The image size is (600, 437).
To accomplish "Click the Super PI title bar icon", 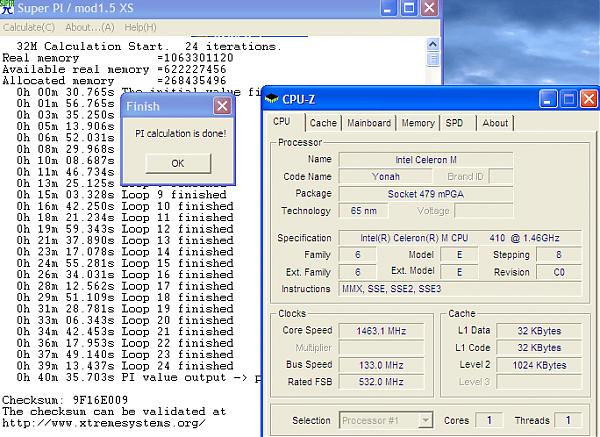I will (x=7, y=7).
